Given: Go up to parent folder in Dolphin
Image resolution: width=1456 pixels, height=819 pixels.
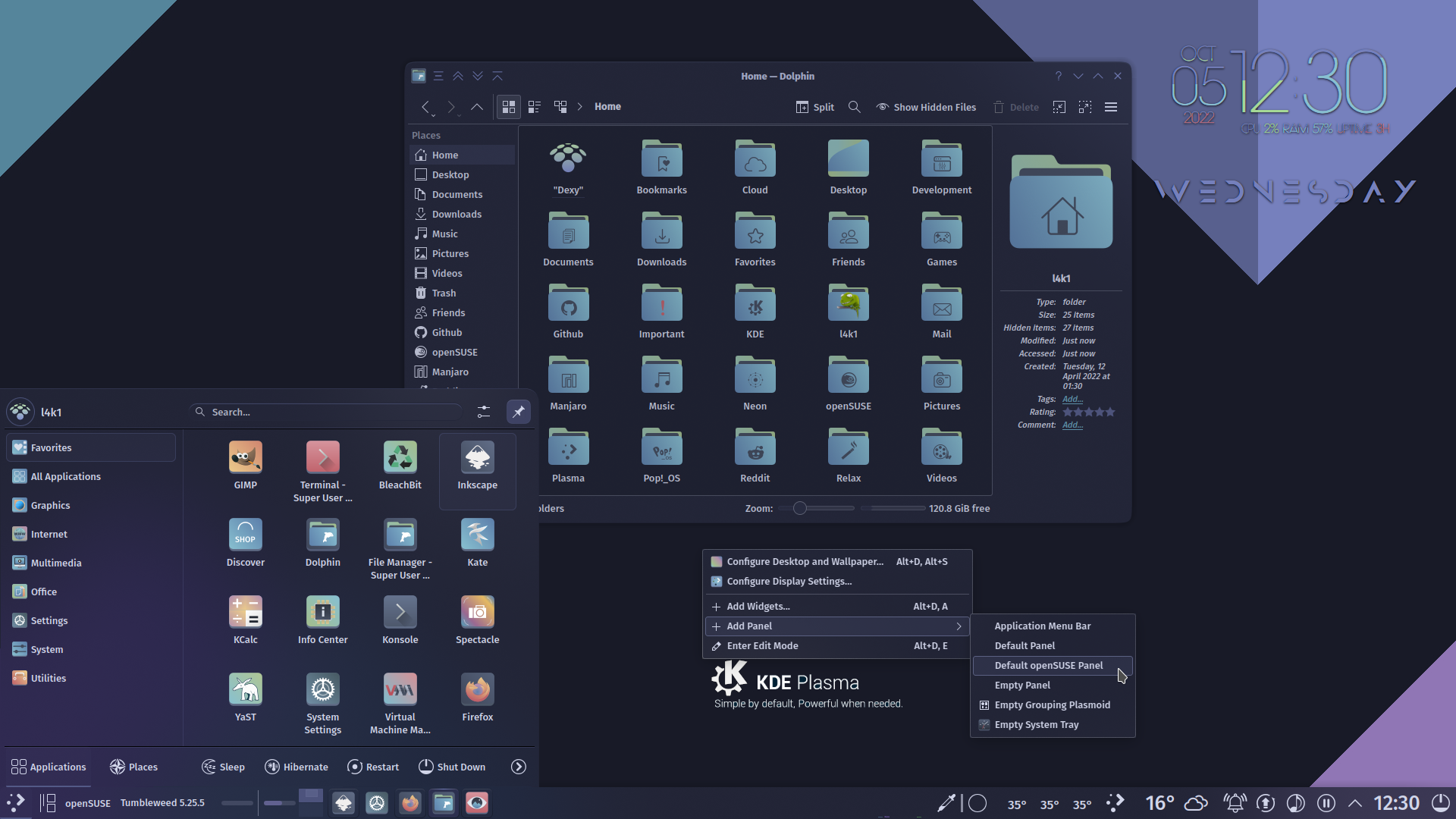Looking at the screenshot, I should point(476,107).
